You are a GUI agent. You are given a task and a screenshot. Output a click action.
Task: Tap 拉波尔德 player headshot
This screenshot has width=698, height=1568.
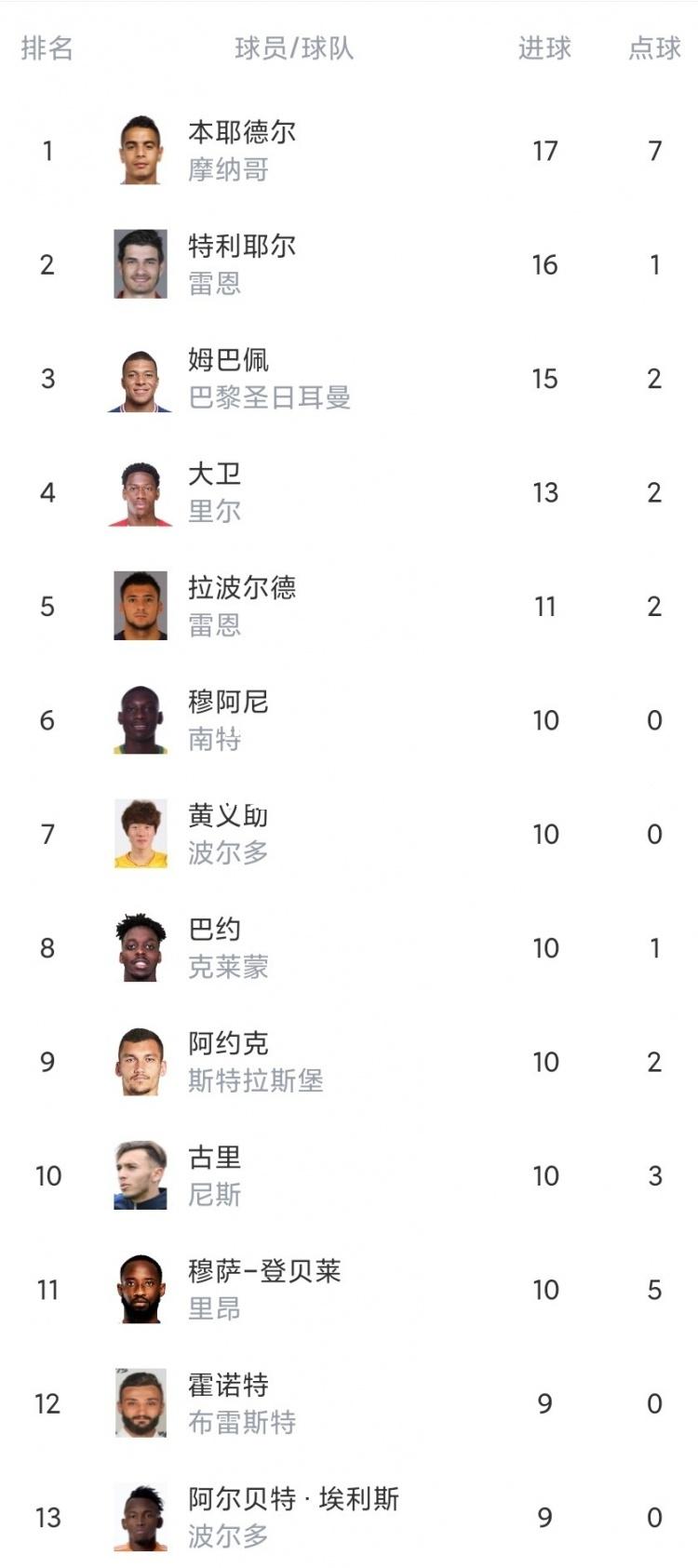click(x=141, y=606)
